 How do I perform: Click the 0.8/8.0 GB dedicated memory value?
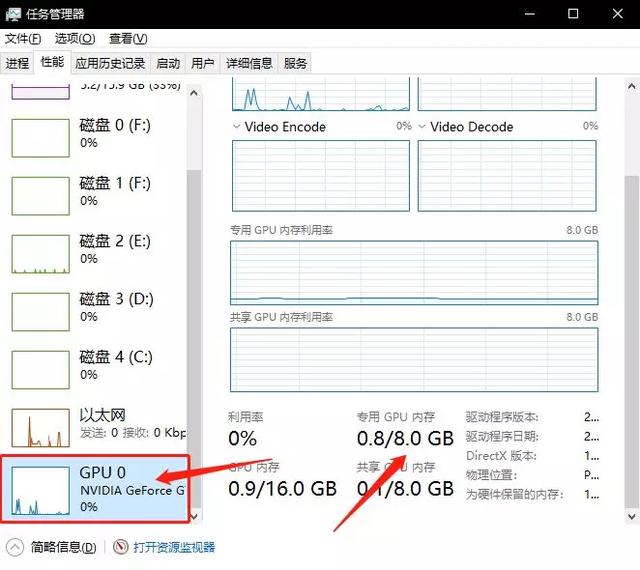point(405,438)
